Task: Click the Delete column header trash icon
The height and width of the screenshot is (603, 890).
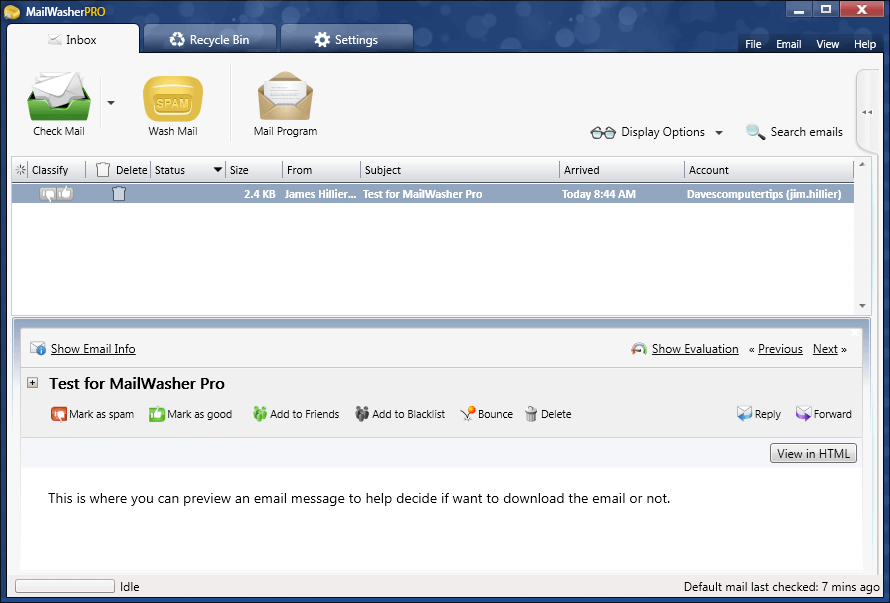Action: coord(103,170)
